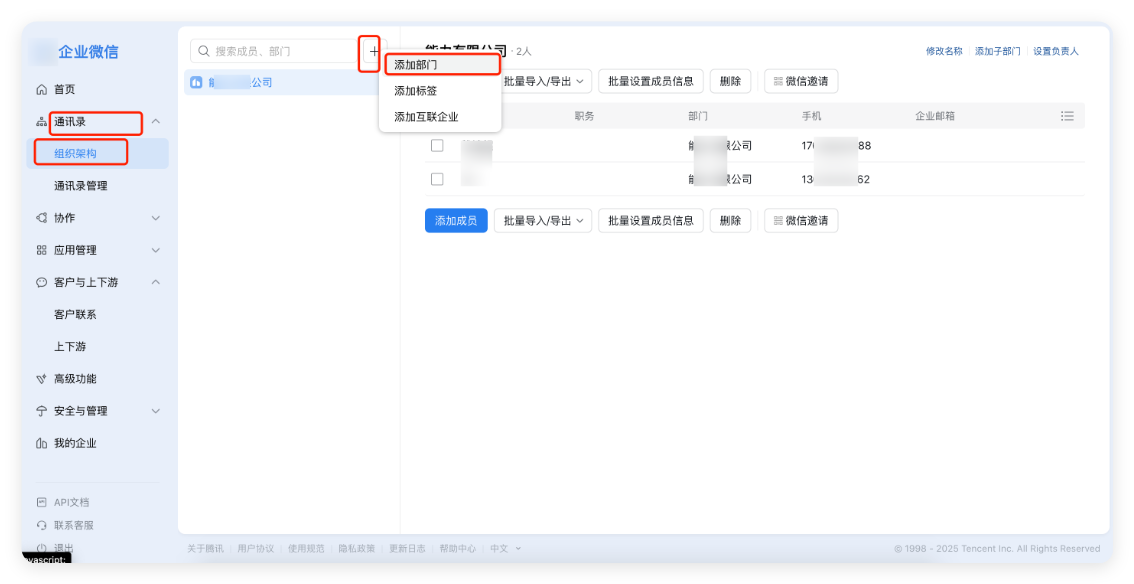Choose 添加部门 from the context menu

coord(414,63)
